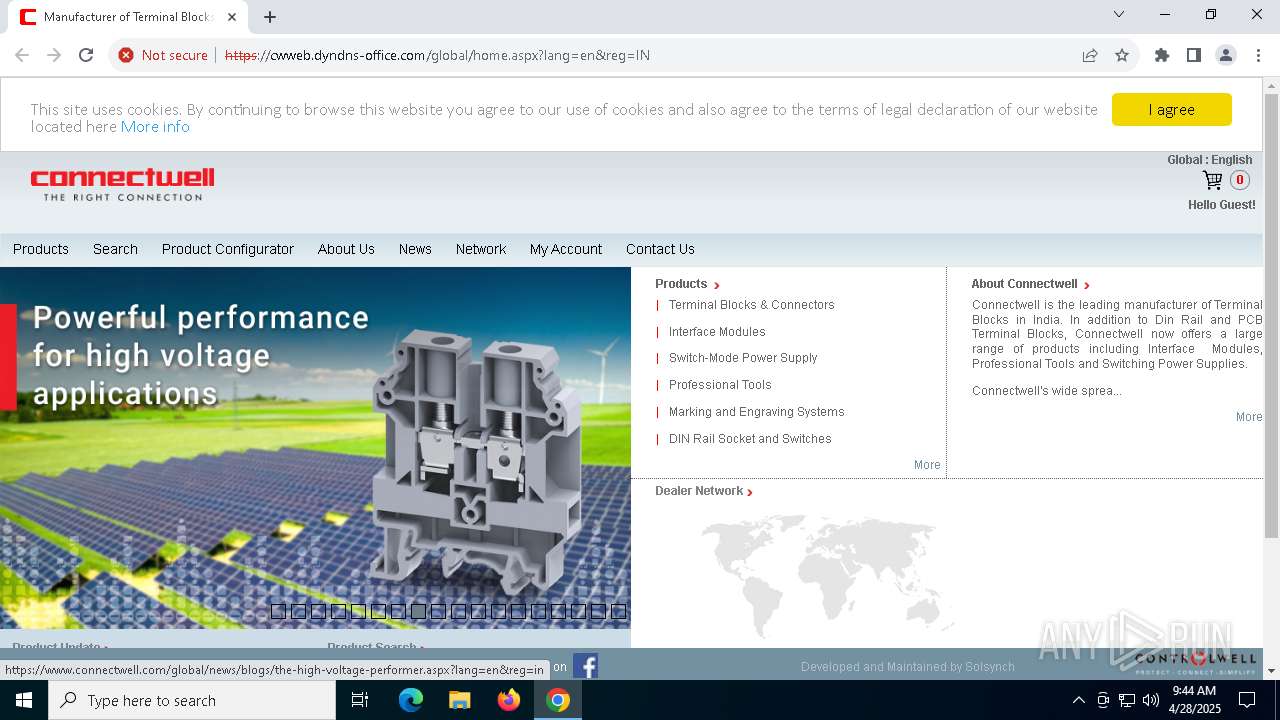Open the Chrome profile avatar
The image size is (1280, 720).
[1226, 55]
